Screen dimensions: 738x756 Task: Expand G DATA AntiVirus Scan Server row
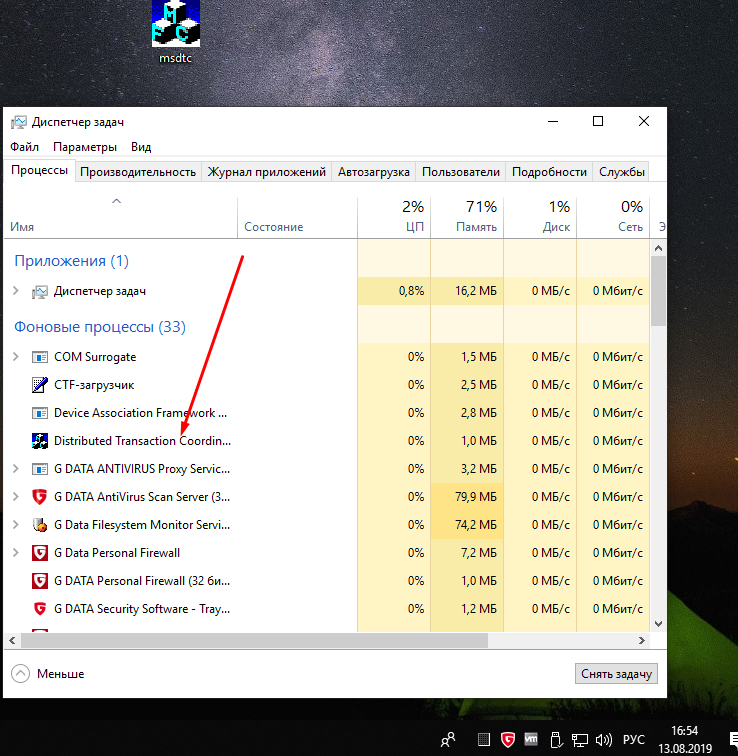(15, 497)
